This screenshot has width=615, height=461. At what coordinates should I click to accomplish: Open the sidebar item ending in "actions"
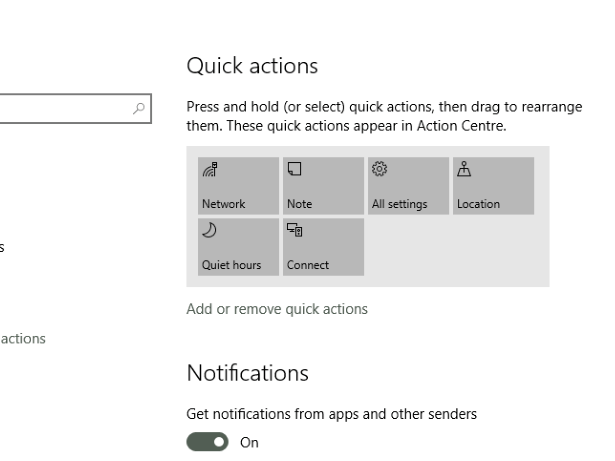point(22,339)
